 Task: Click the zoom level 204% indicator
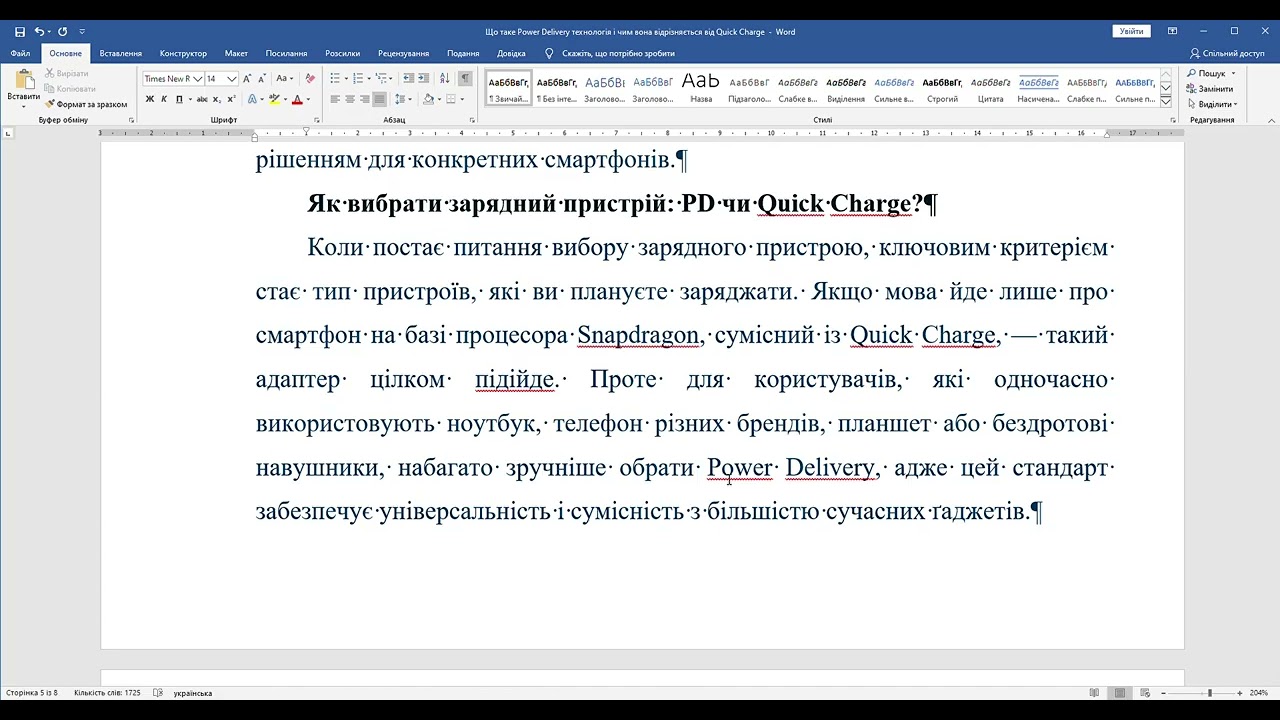point(1259,693)
